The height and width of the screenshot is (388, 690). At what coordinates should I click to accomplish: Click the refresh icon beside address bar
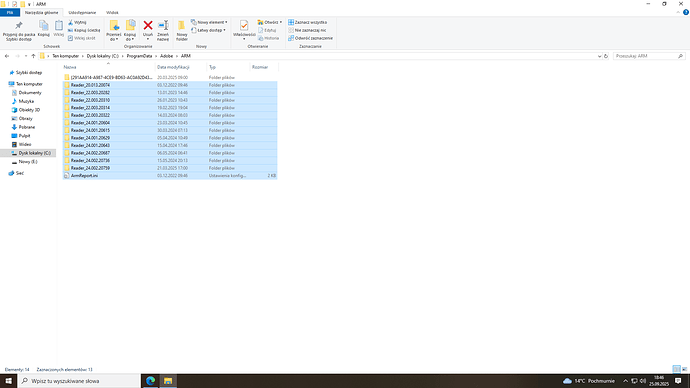(606, 56)
